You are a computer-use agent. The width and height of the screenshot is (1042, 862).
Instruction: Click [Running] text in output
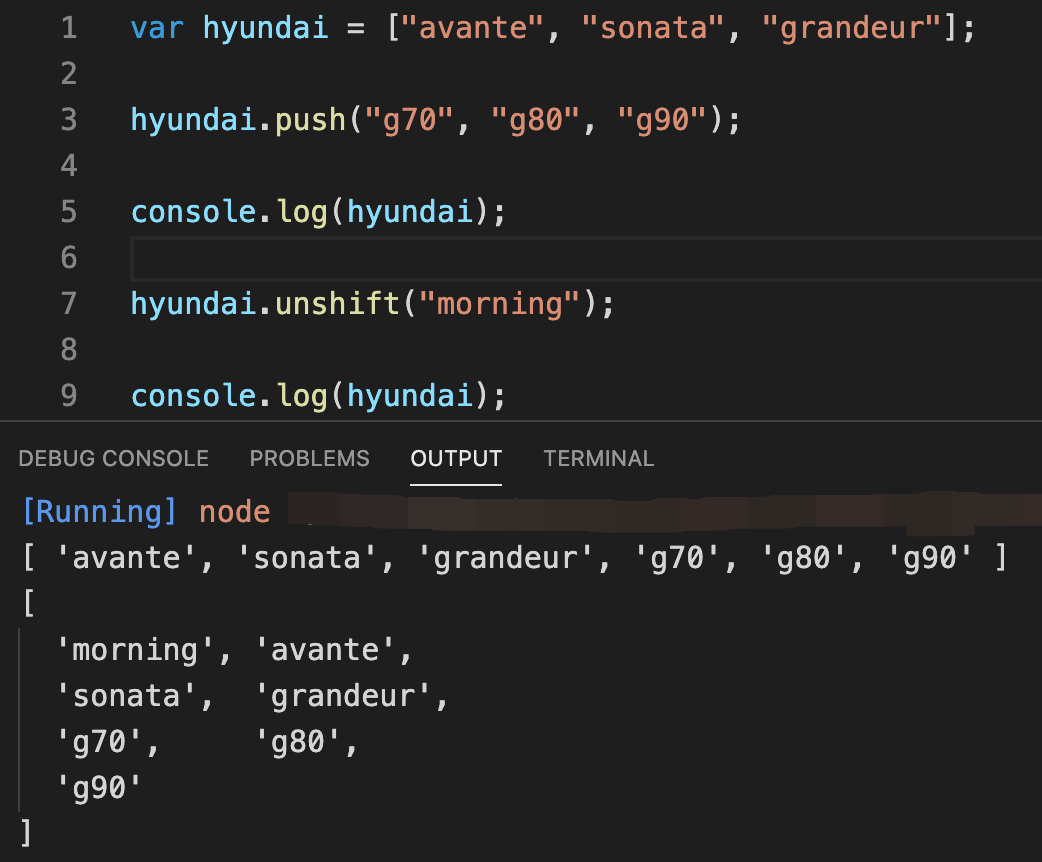coord(100,512)
